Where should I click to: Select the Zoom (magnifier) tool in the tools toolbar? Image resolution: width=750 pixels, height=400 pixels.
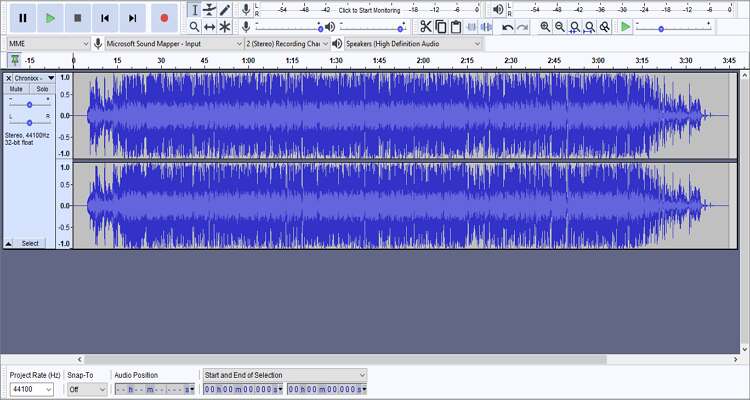(x=194, y=27)
